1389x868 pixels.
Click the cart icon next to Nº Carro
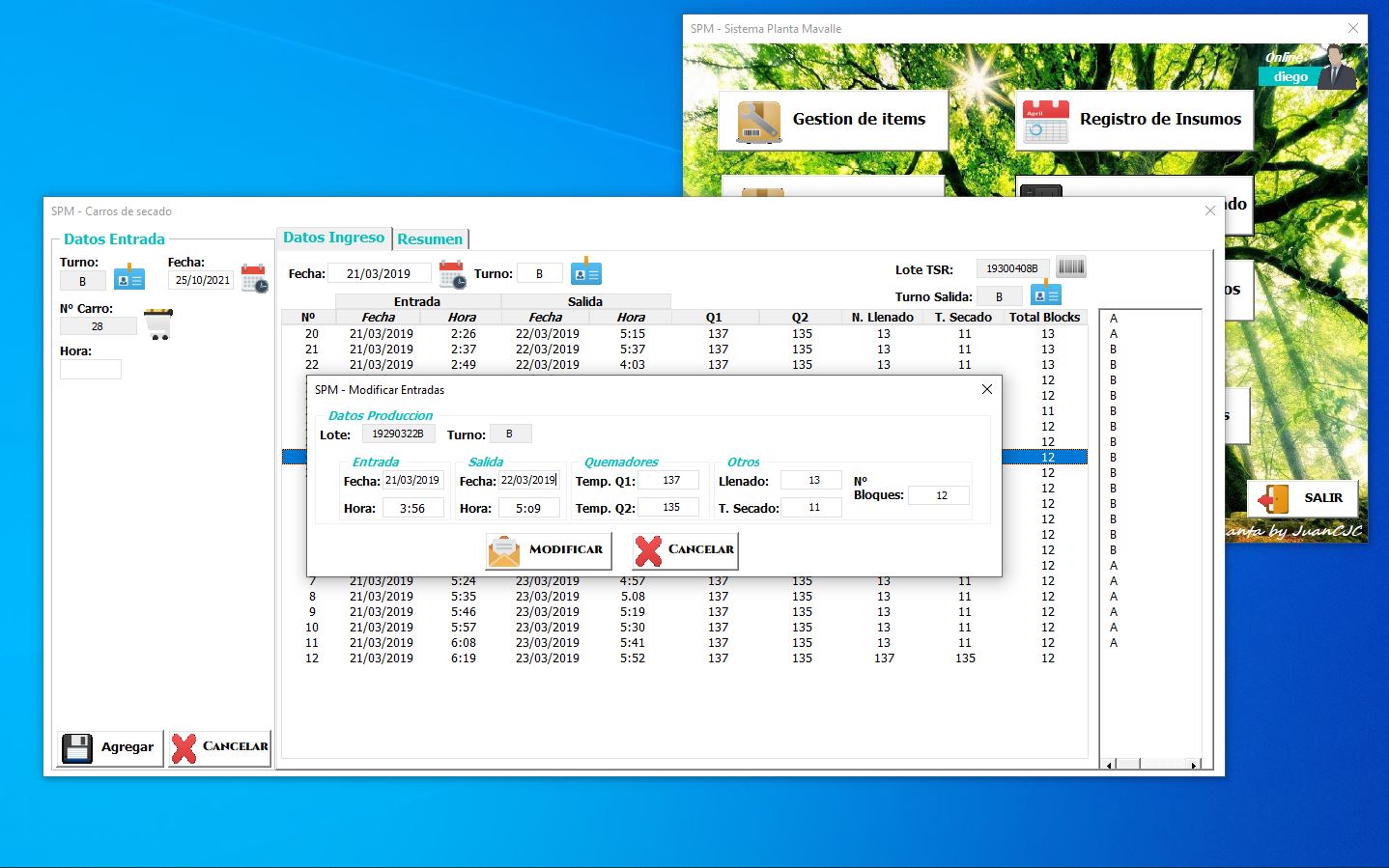pos(158,323)
